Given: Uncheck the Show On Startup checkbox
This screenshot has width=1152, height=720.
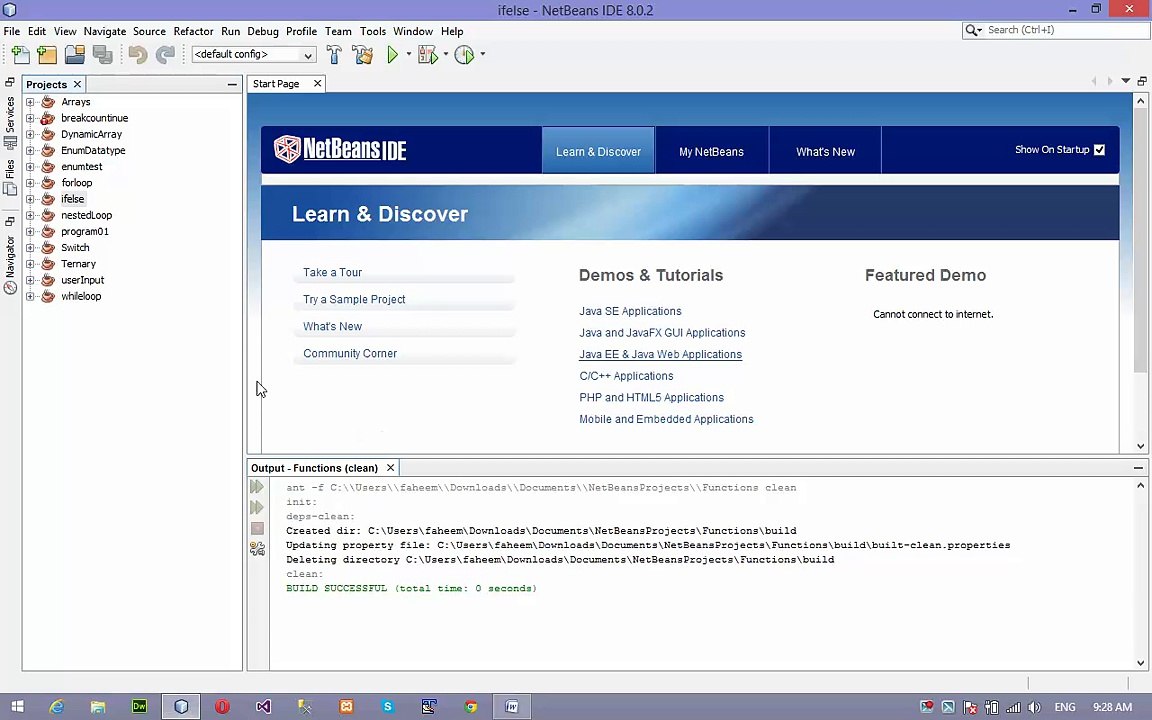Looking at the screenshot, I should tap(1099, 150).
